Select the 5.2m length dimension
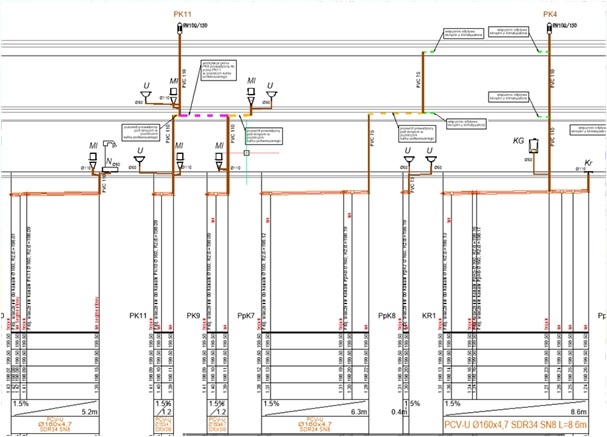607x437 pixels. 115,411
